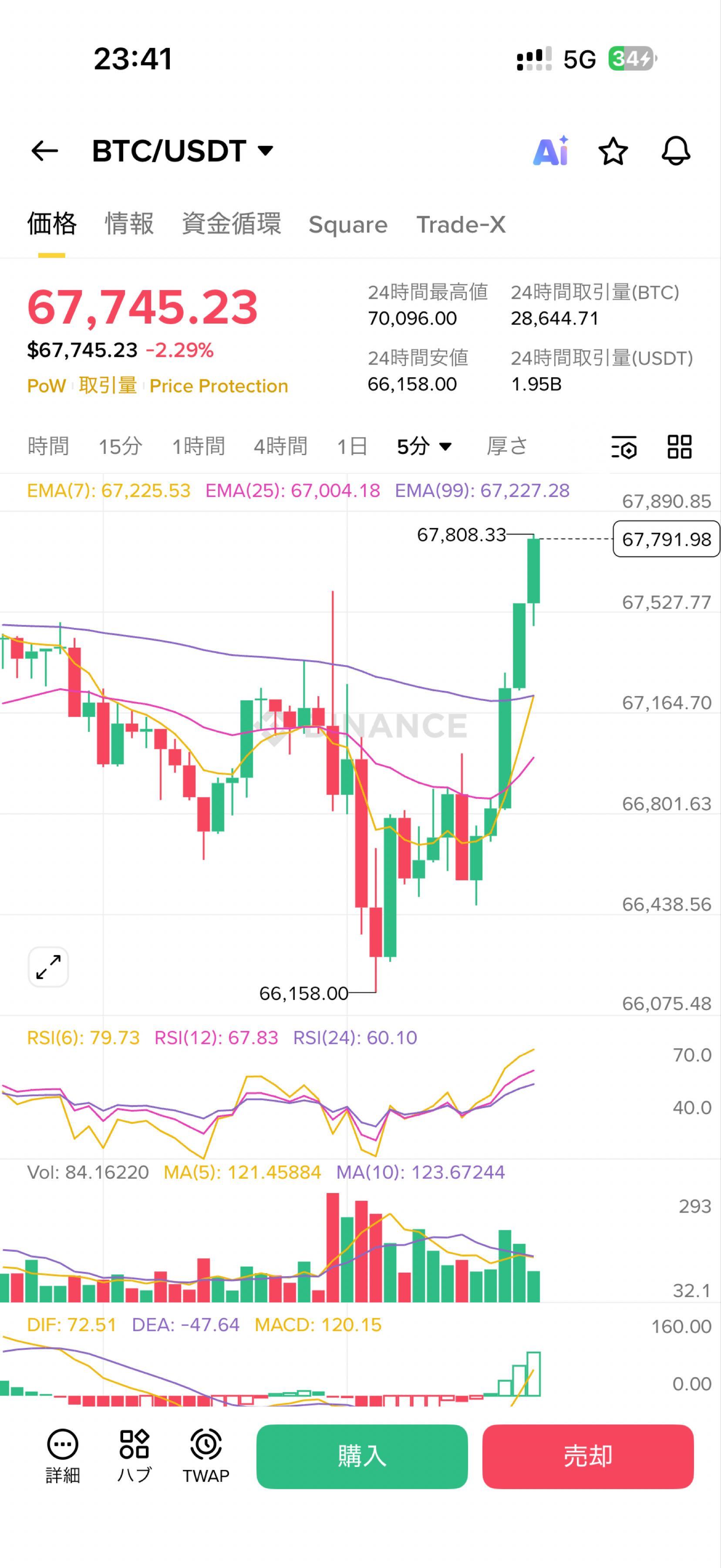The height and width of the screenshot is (1568, 721).
Task: Tap the green 購入 buy button
Action: tap(362, 1456)
